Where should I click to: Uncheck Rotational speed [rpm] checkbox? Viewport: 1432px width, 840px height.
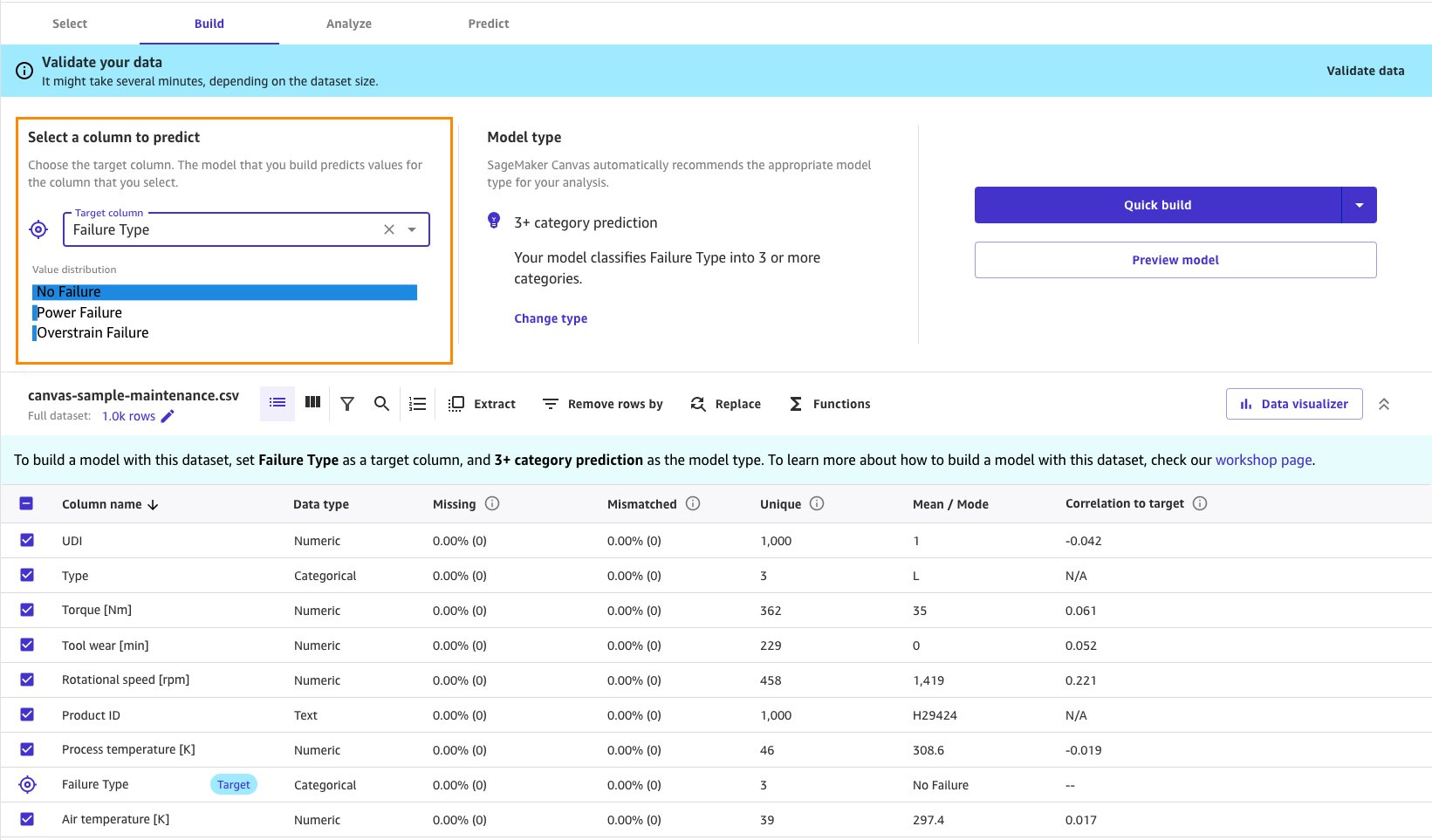click(x=27, y=680)
